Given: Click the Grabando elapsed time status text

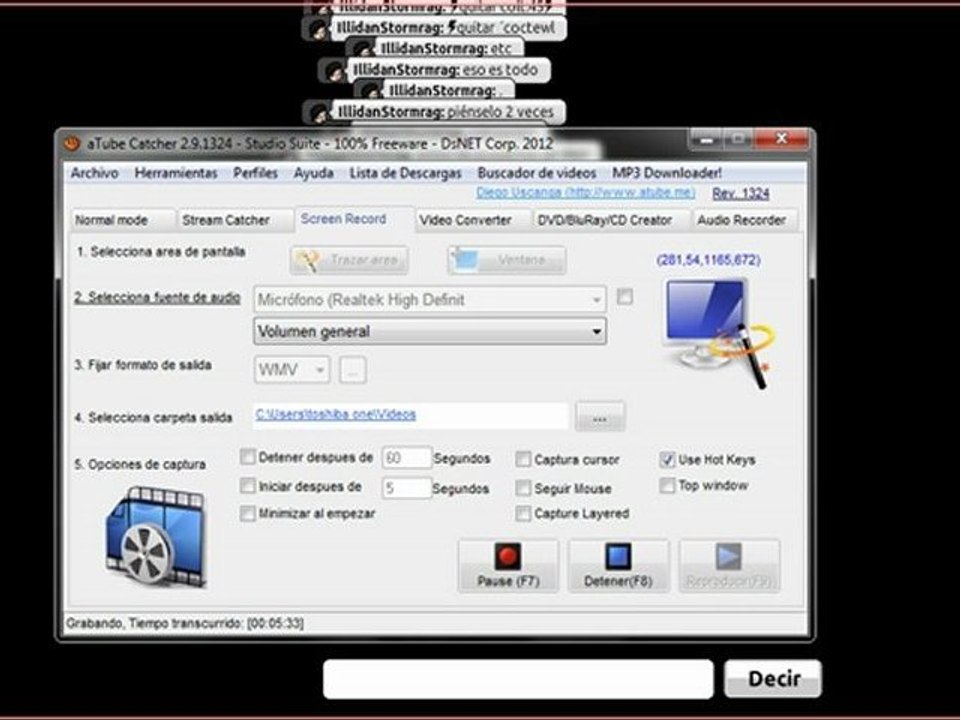Looking at the screenshot, I should [x=185, y=623].
